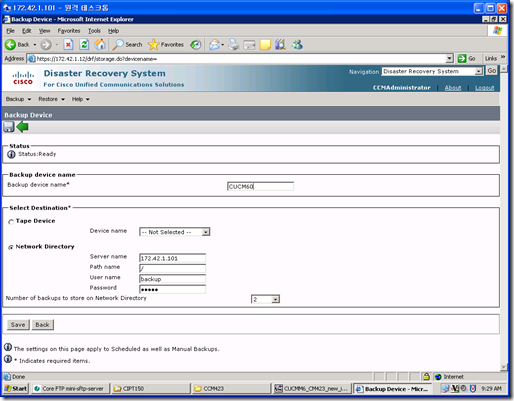Viewport: 514px width, 401px height.
Task: Click the padlock security icon in status bar
Action: [426, 377]
